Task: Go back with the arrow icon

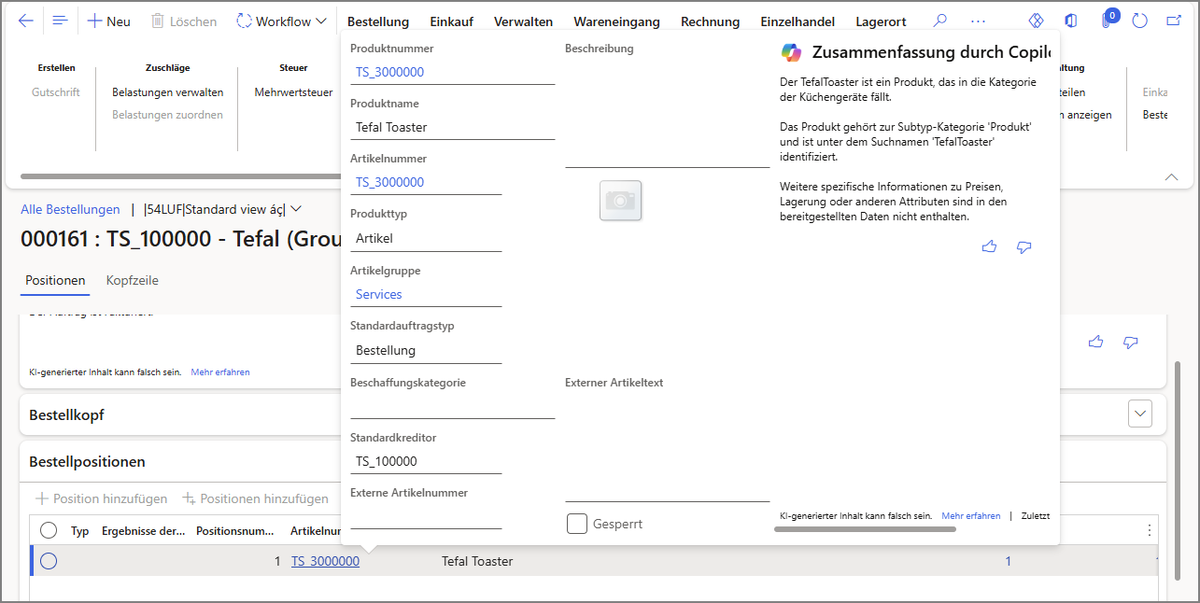Action: (26, 21)
